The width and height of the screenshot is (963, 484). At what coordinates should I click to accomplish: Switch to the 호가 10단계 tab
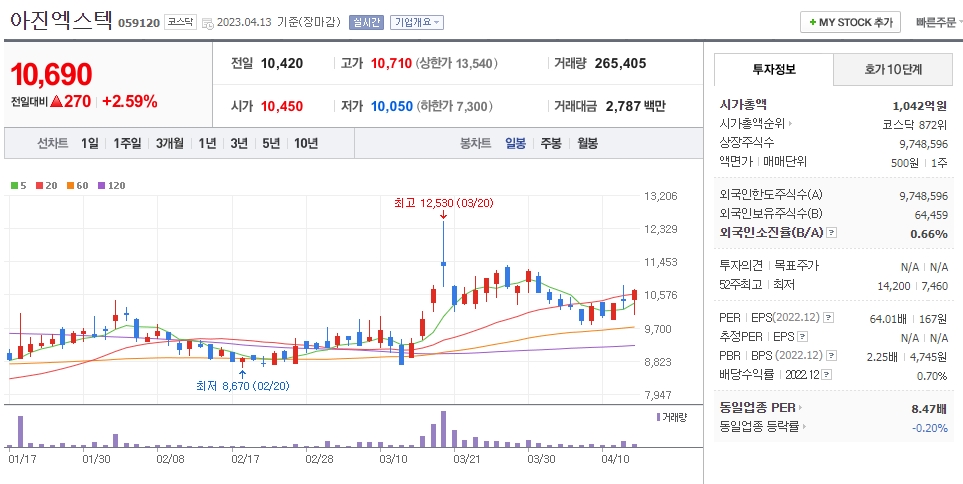(x=892, y=69)
